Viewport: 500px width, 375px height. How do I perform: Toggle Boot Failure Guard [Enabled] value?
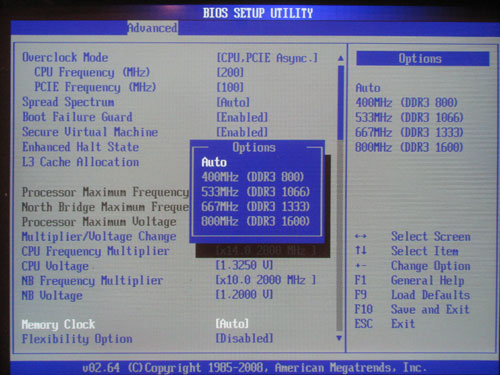(x=242, y=117)
